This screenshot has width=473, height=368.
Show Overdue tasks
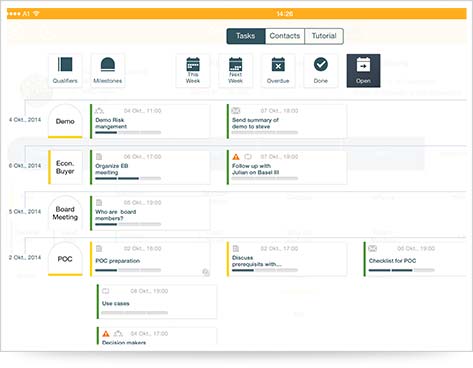278,71
